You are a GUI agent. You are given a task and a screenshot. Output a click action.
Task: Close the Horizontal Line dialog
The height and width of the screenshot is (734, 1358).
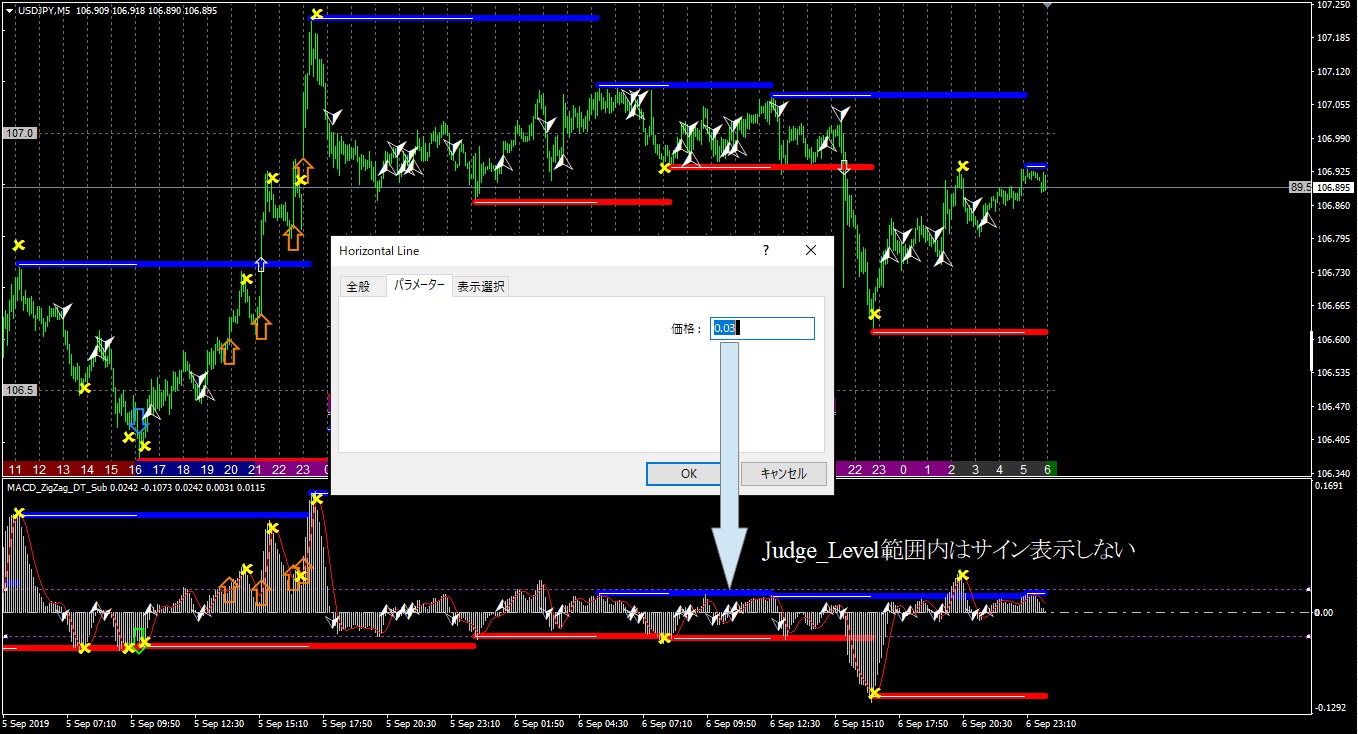tap(811, 250)
